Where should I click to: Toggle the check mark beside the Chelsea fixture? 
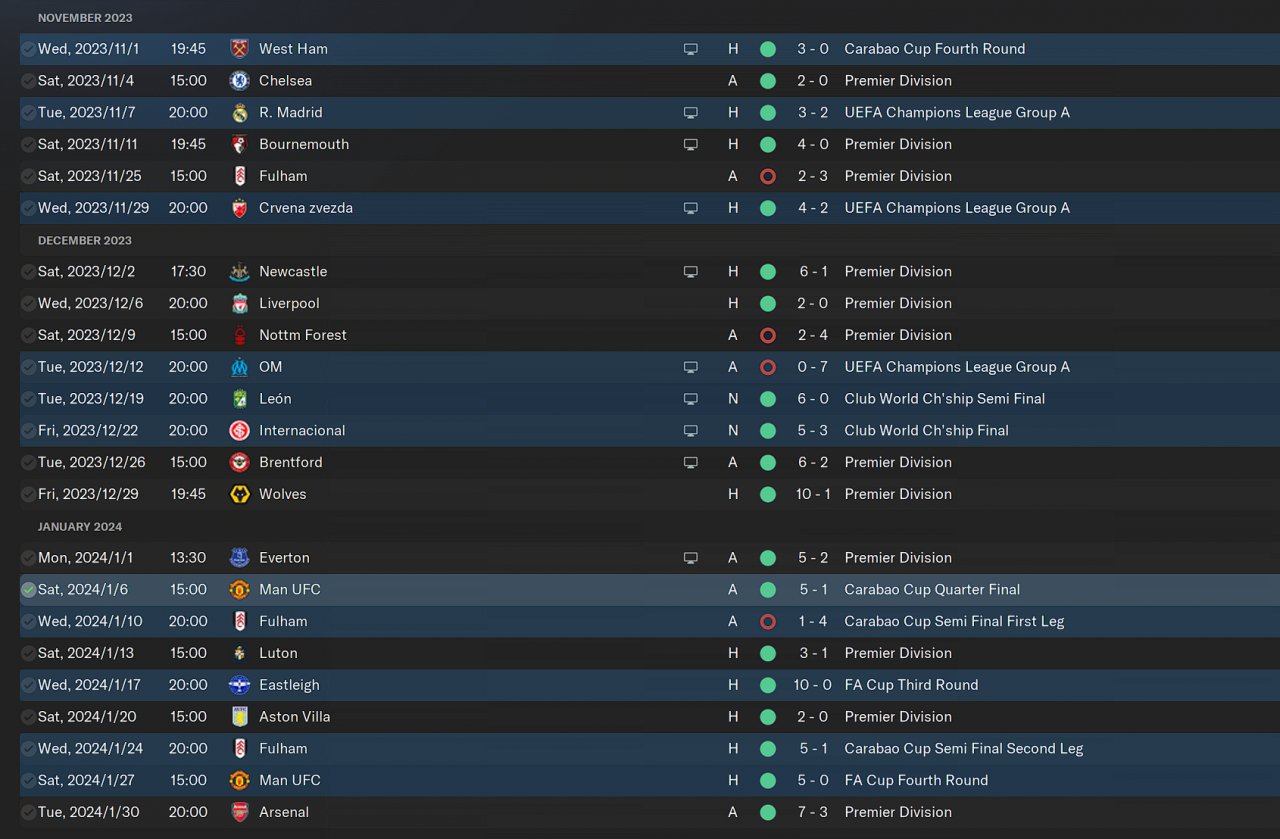[28, 81]
